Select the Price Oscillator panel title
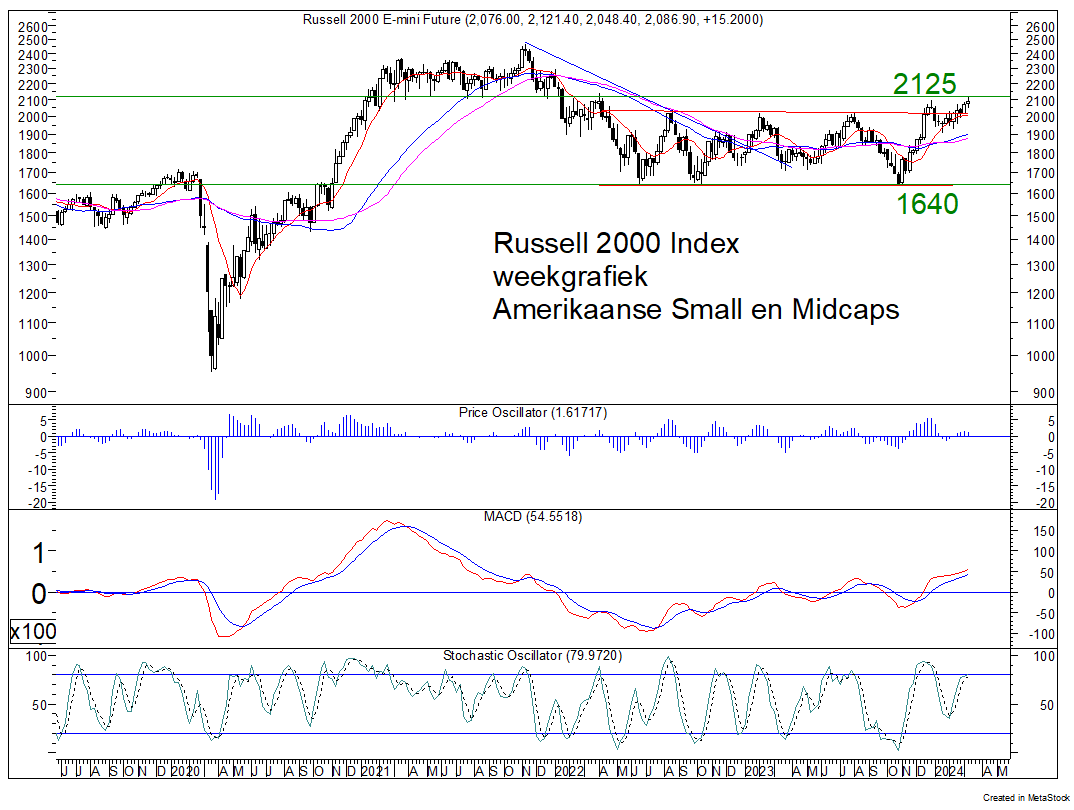 533,412
